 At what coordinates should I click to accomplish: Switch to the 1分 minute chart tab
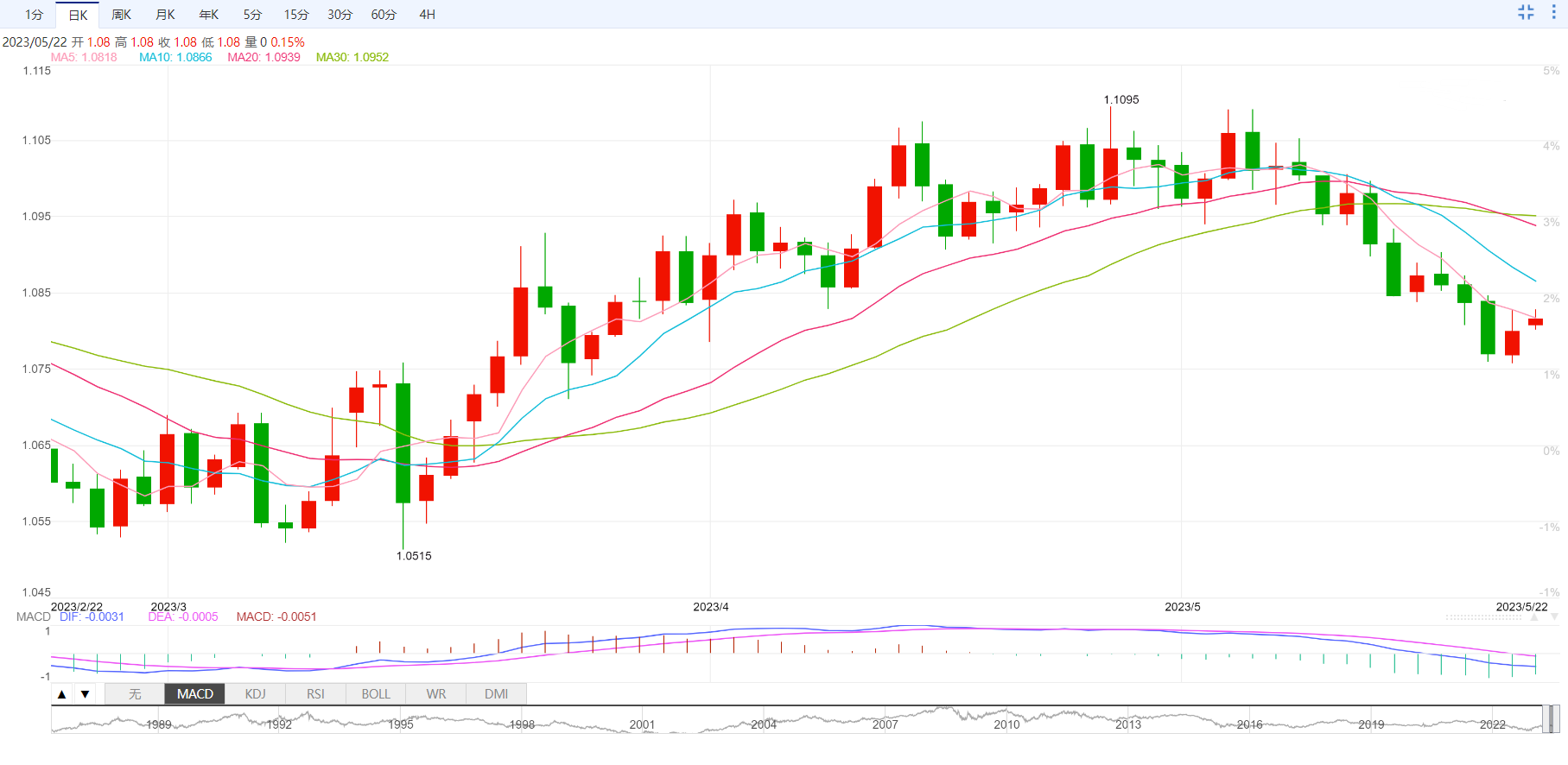[34, 15]
